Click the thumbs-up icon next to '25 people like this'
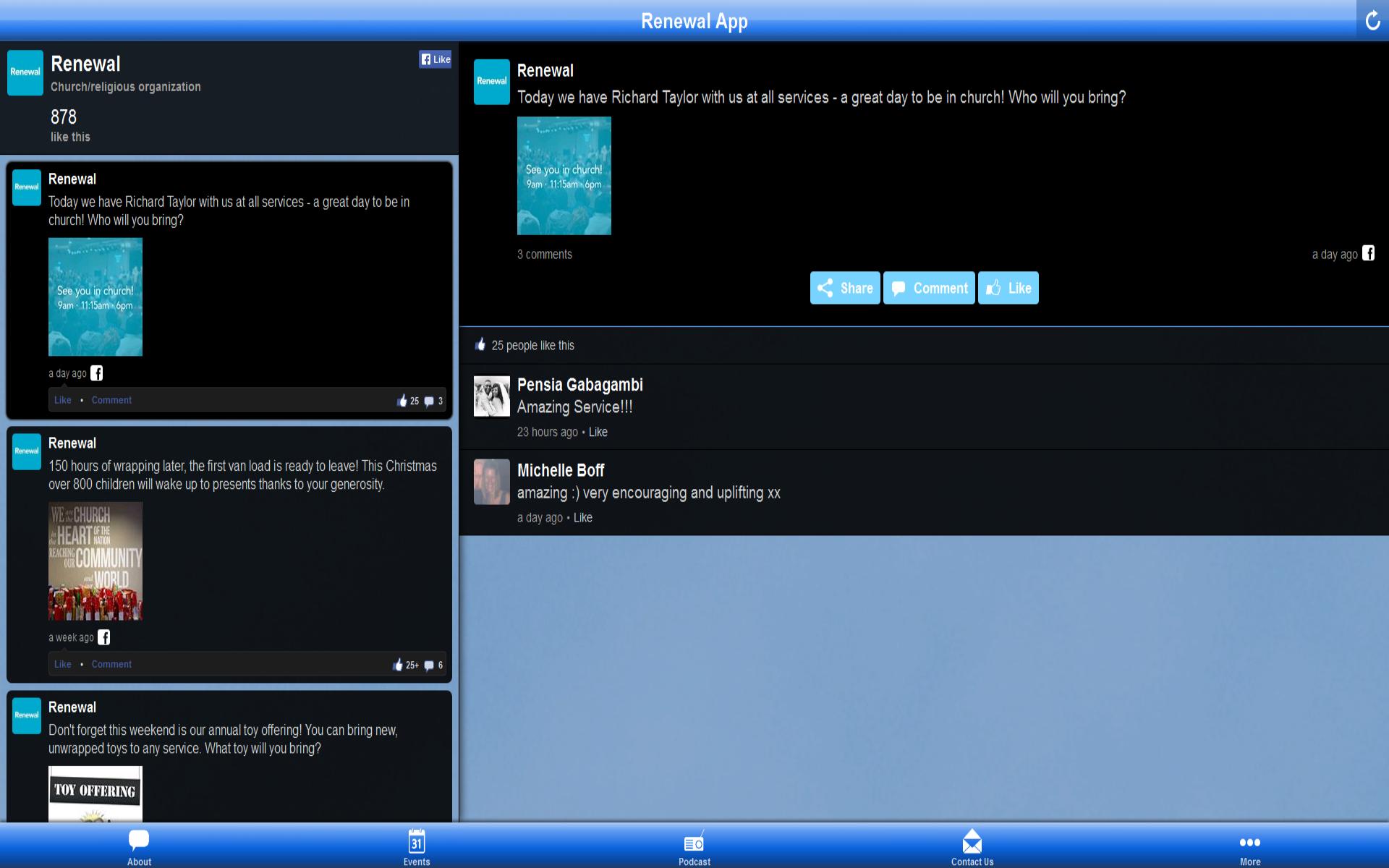1389x868 pixels. [480, 345]
